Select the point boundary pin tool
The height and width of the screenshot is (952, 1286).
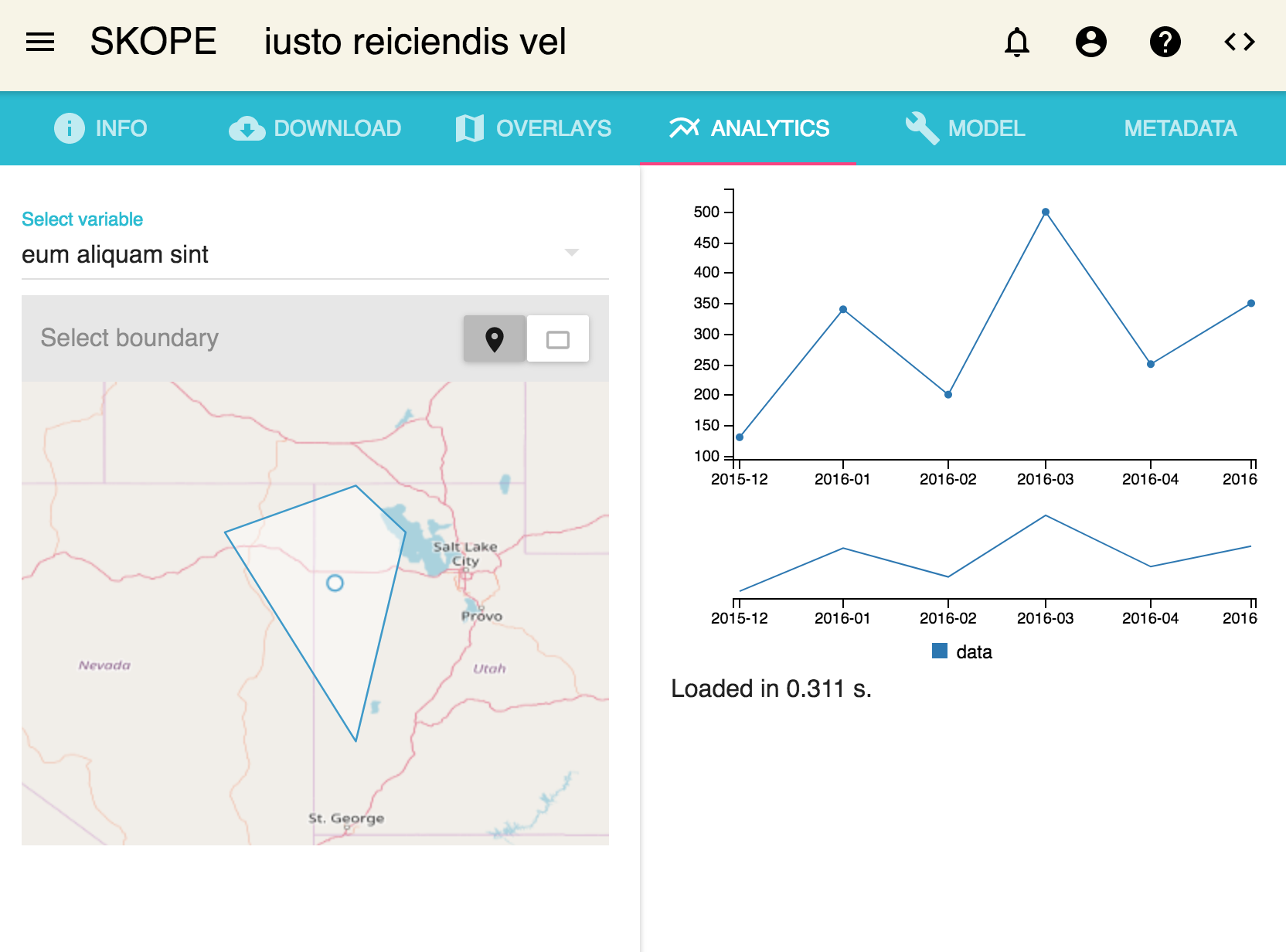tap(494, 338)
